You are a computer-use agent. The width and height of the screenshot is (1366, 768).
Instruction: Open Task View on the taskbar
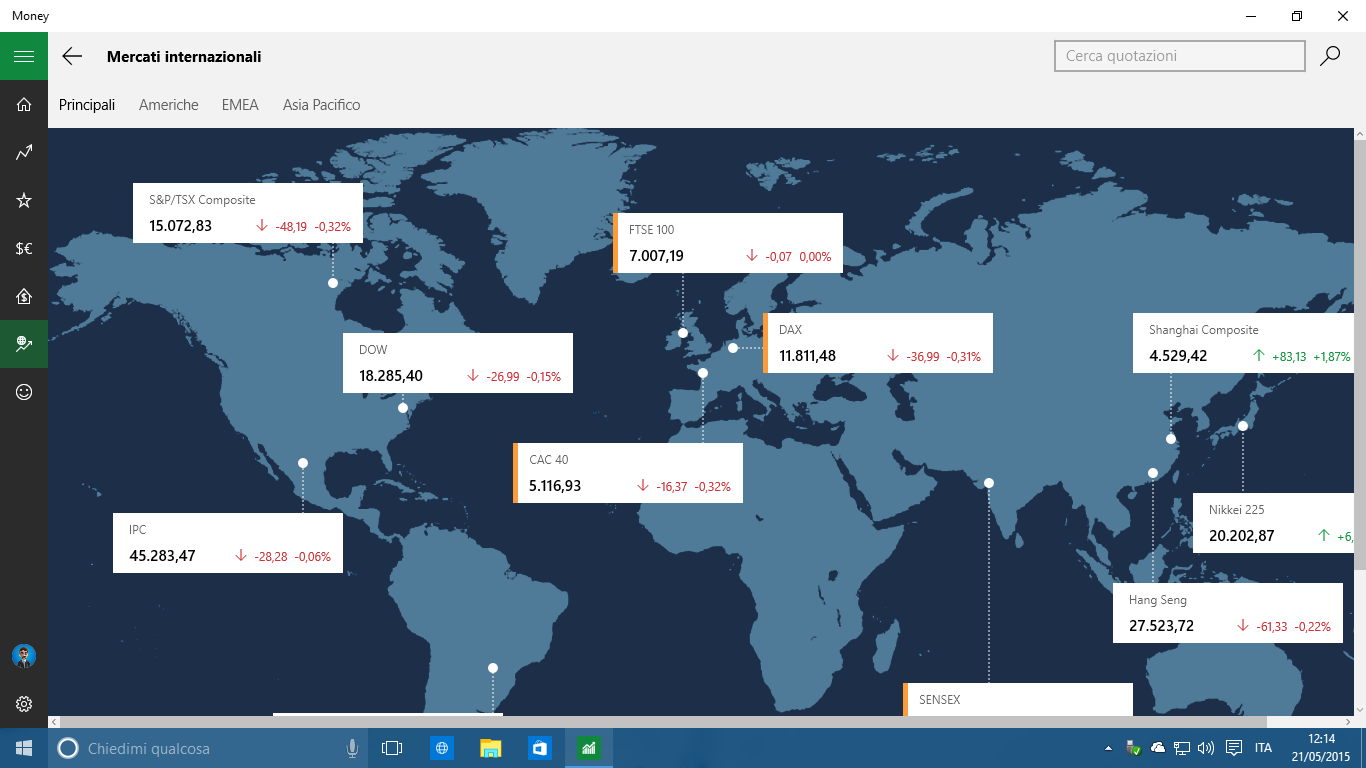(392, 748)
